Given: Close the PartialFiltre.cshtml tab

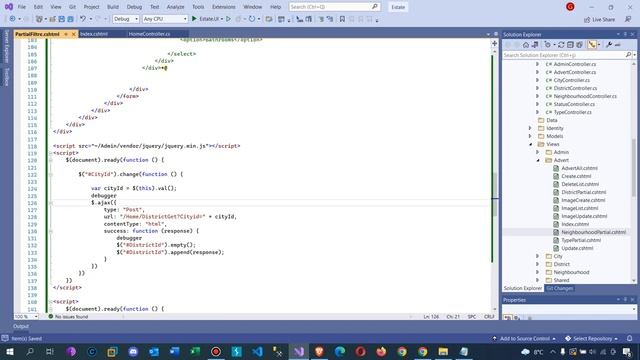Looking at the screenshot, I should 74,34.
